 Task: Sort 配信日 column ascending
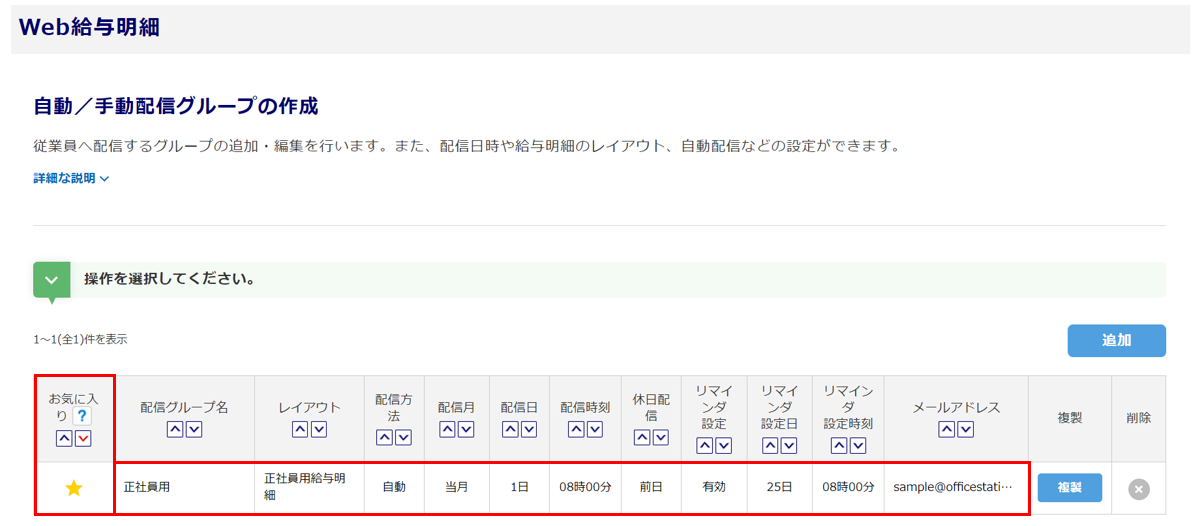point(510,430)
